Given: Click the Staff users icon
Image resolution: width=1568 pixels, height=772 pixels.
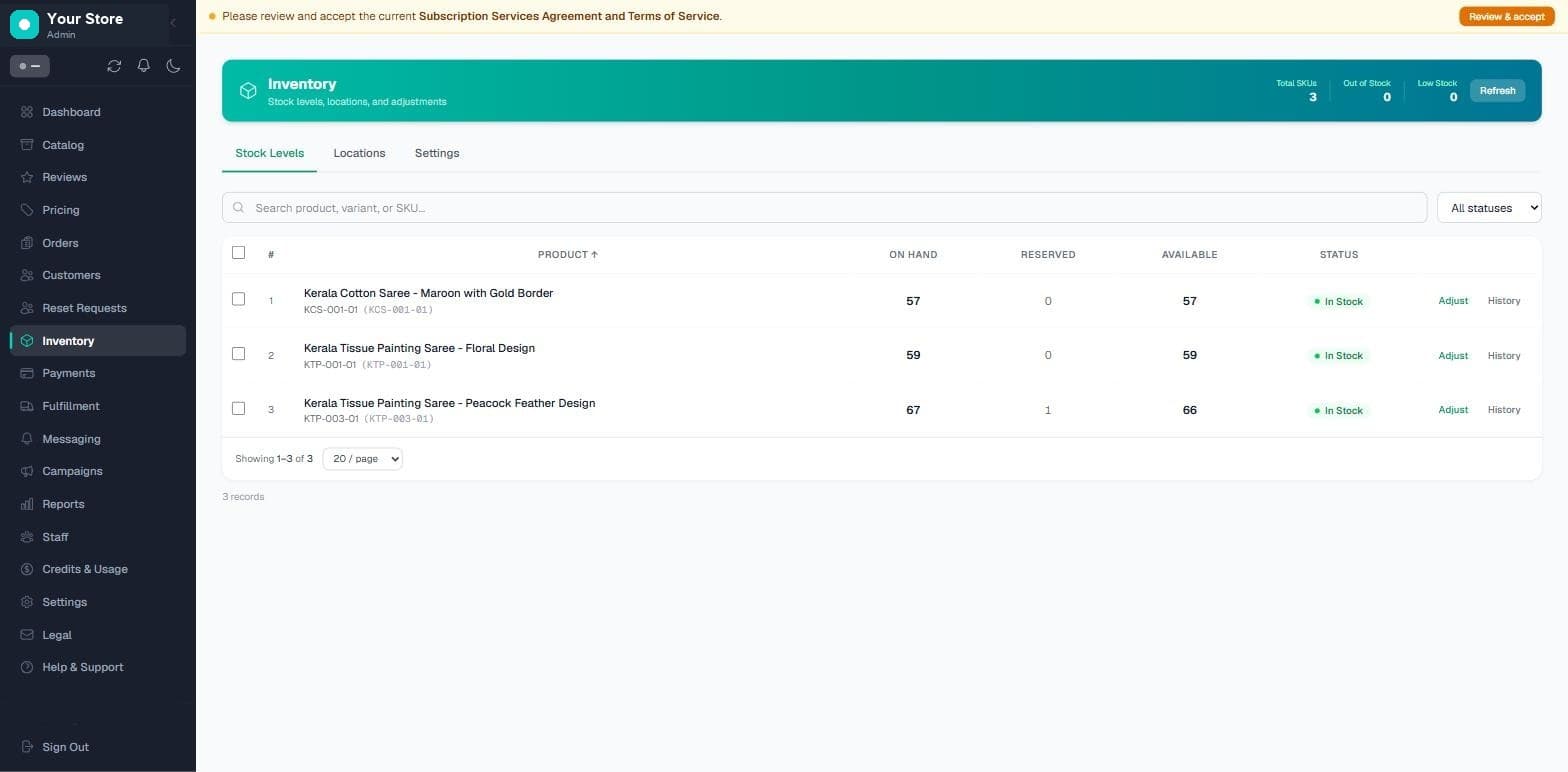Looking at the screenshot, I should [27, 537].
